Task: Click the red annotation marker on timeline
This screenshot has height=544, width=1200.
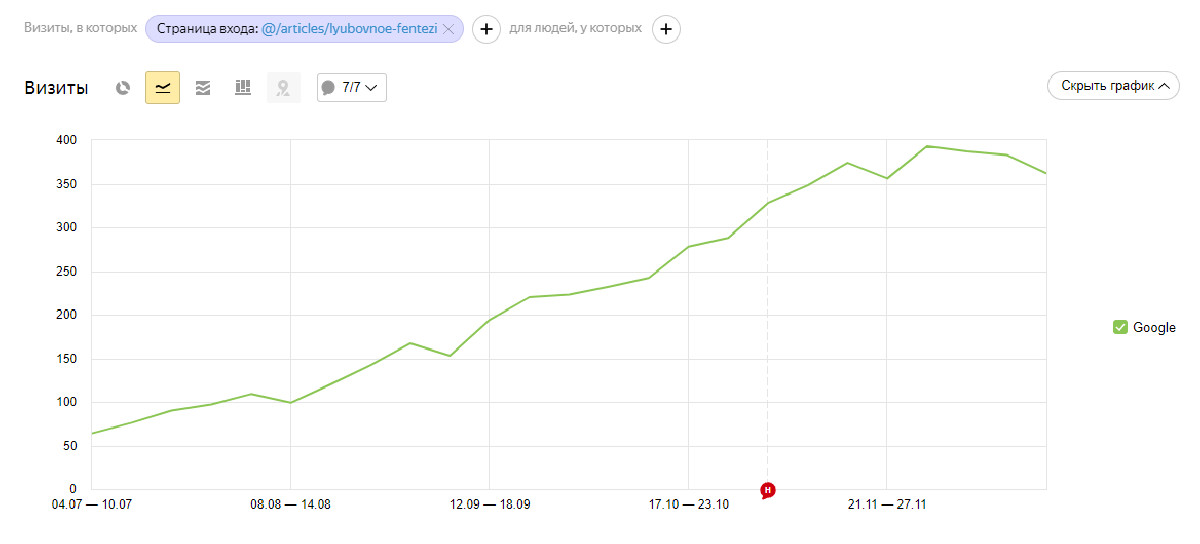Action: [767, 490]
